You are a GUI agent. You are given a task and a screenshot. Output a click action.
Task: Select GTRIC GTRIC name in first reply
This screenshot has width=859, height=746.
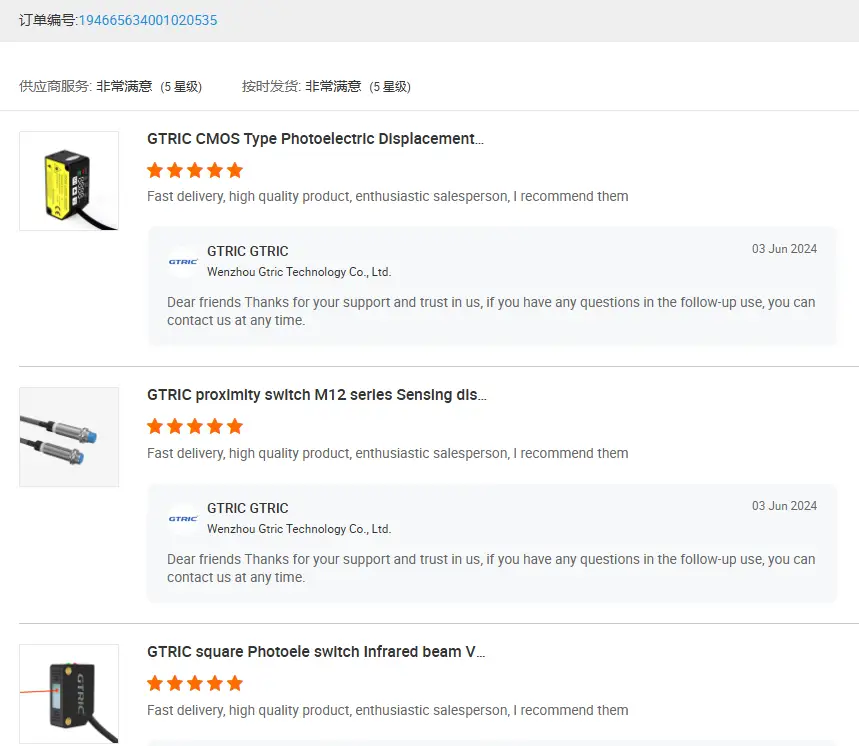247,251
